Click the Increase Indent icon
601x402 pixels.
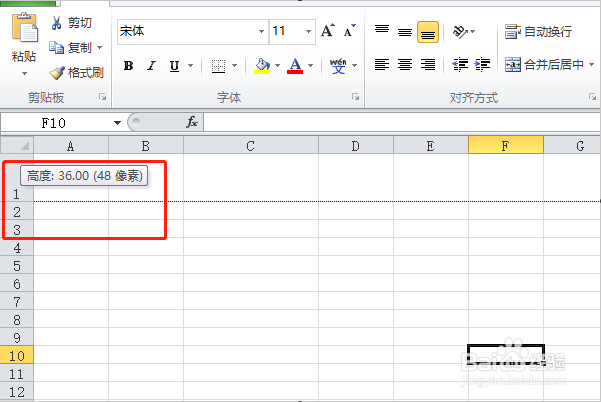(482, 64)
